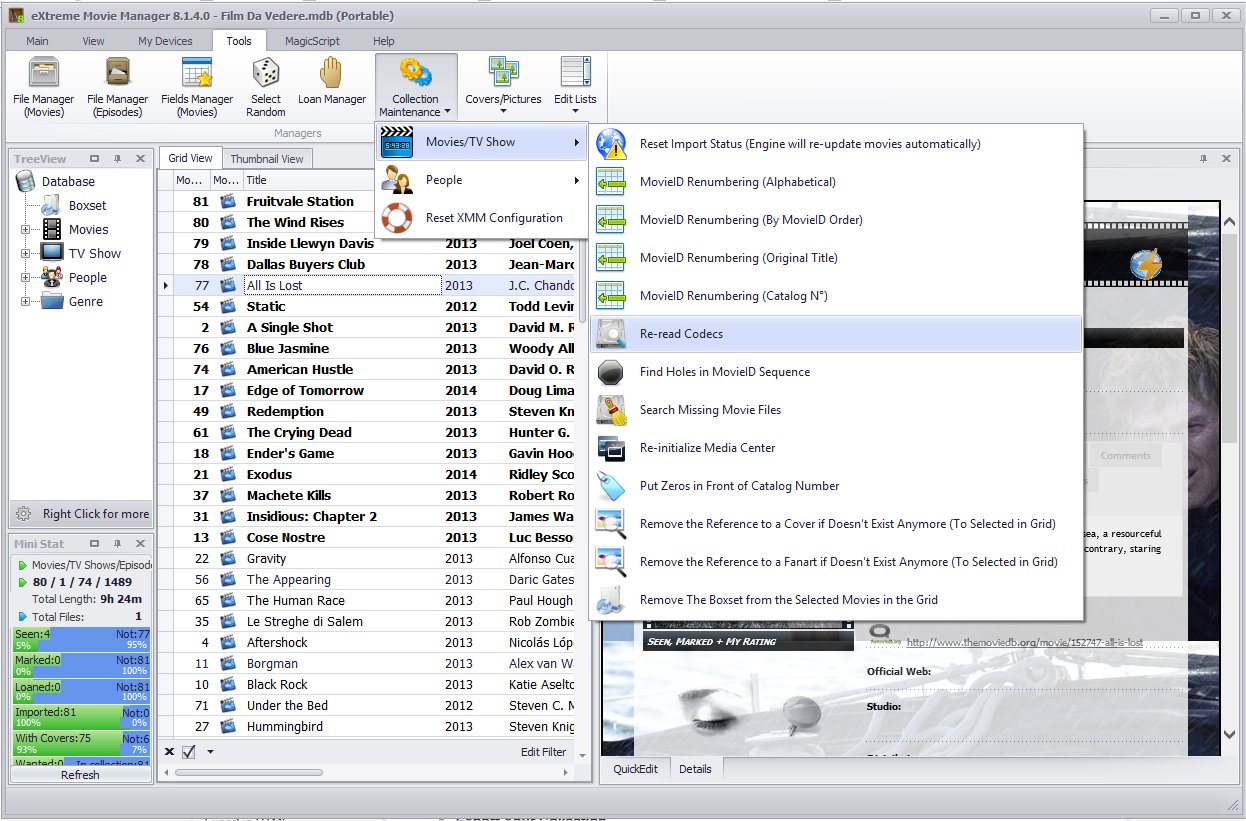The height and width of the screenshot is (821, 1246).
Task: Choose Find Holes in MovieID Sequence
Action: pos(724,372)
